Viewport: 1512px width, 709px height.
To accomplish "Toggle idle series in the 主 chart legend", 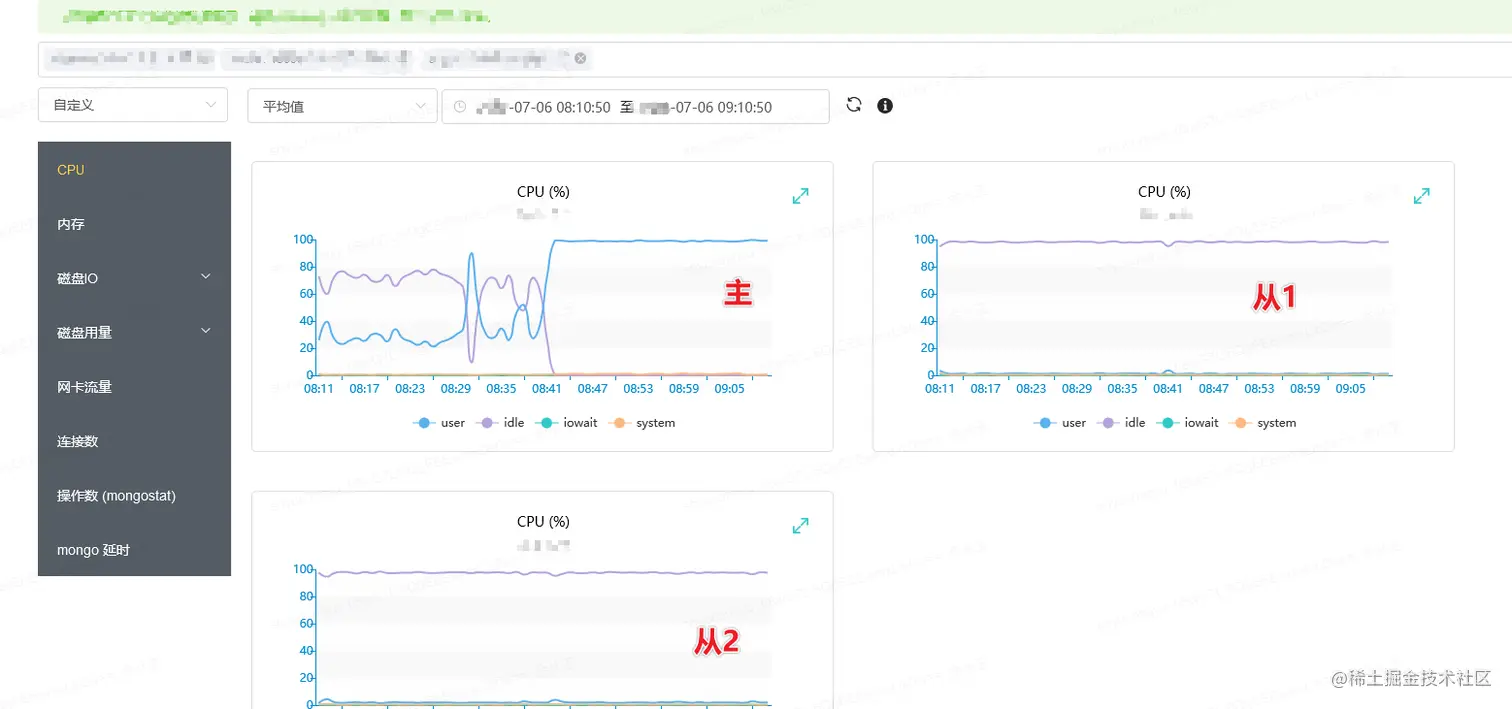I will click(500, 423).
